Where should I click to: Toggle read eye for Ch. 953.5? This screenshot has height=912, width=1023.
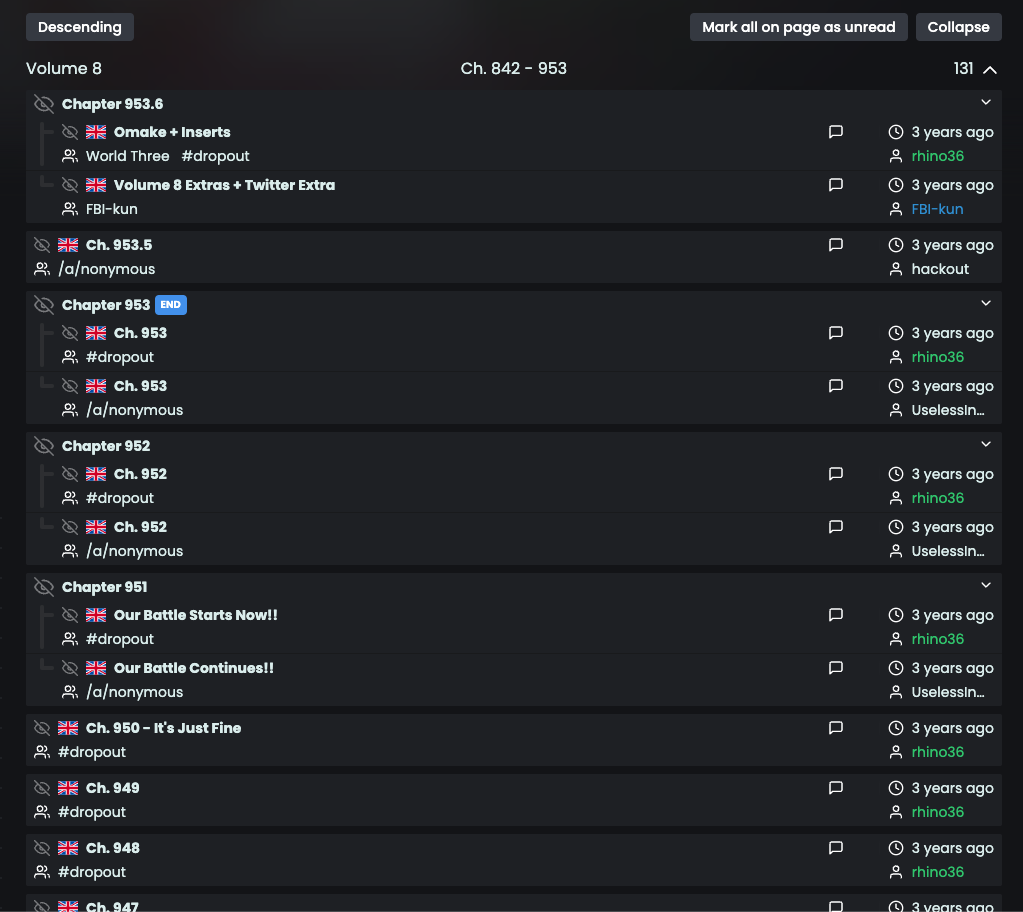pos(42,245)
